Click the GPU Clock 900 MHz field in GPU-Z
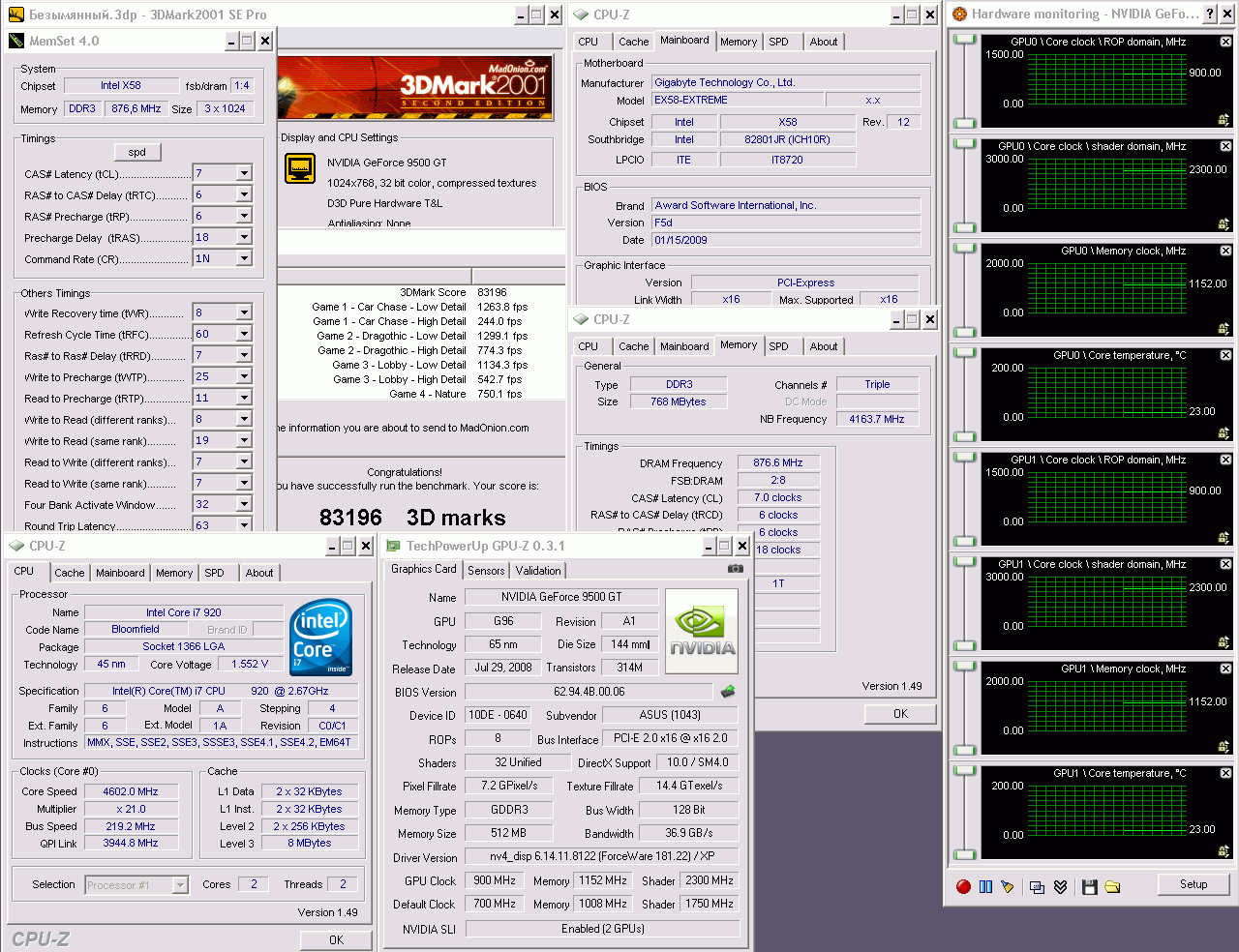1239x952 pixels. (x=494, y=880)
